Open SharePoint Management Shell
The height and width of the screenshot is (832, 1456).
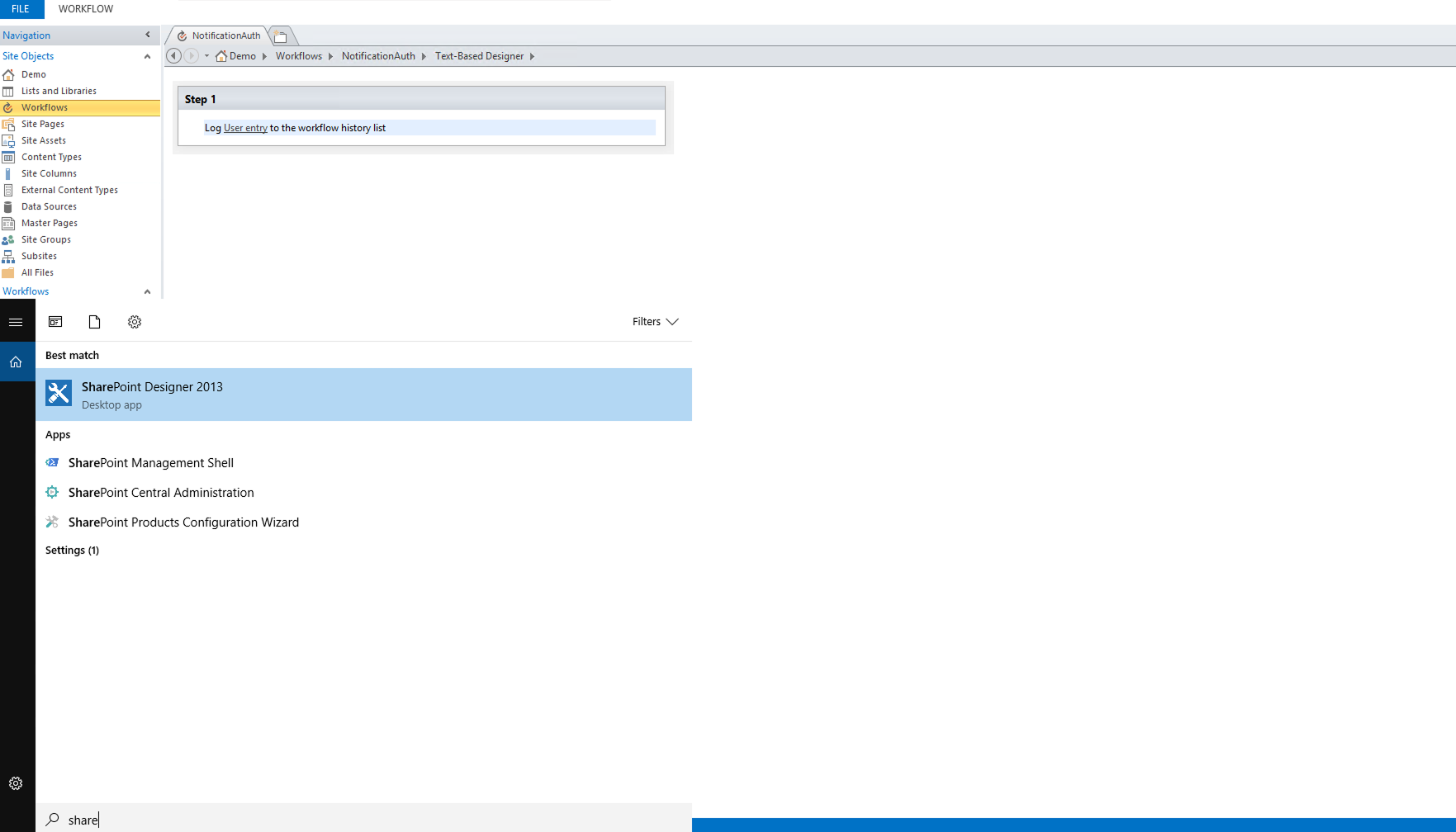coord(363,463)
